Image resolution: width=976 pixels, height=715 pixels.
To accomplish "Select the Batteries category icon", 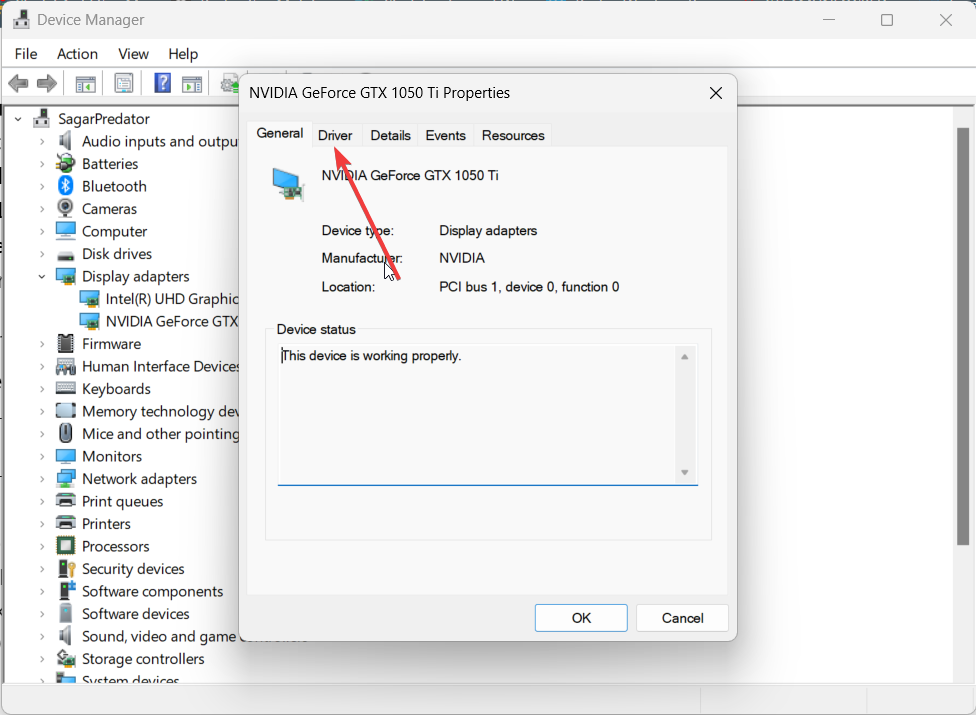I will point(65,164).
